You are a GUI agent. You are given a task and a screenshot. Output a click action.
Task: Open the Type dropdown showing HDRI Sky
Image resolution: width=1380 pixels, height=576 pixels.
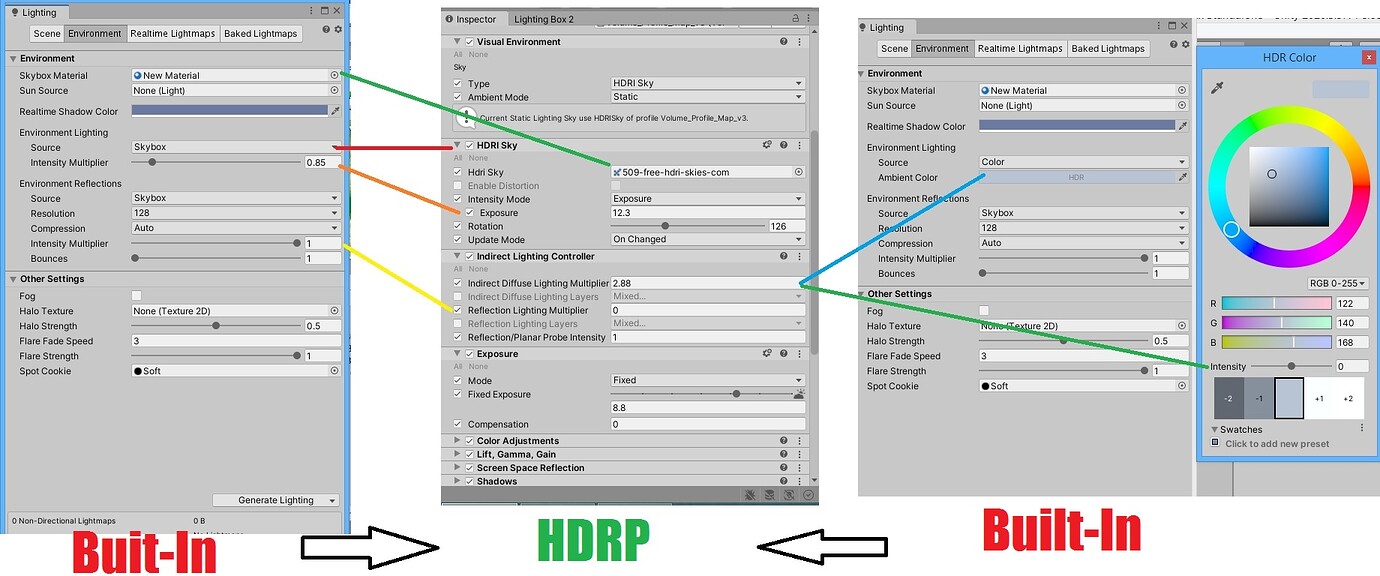pyautogui.click(x=707, y=84)
